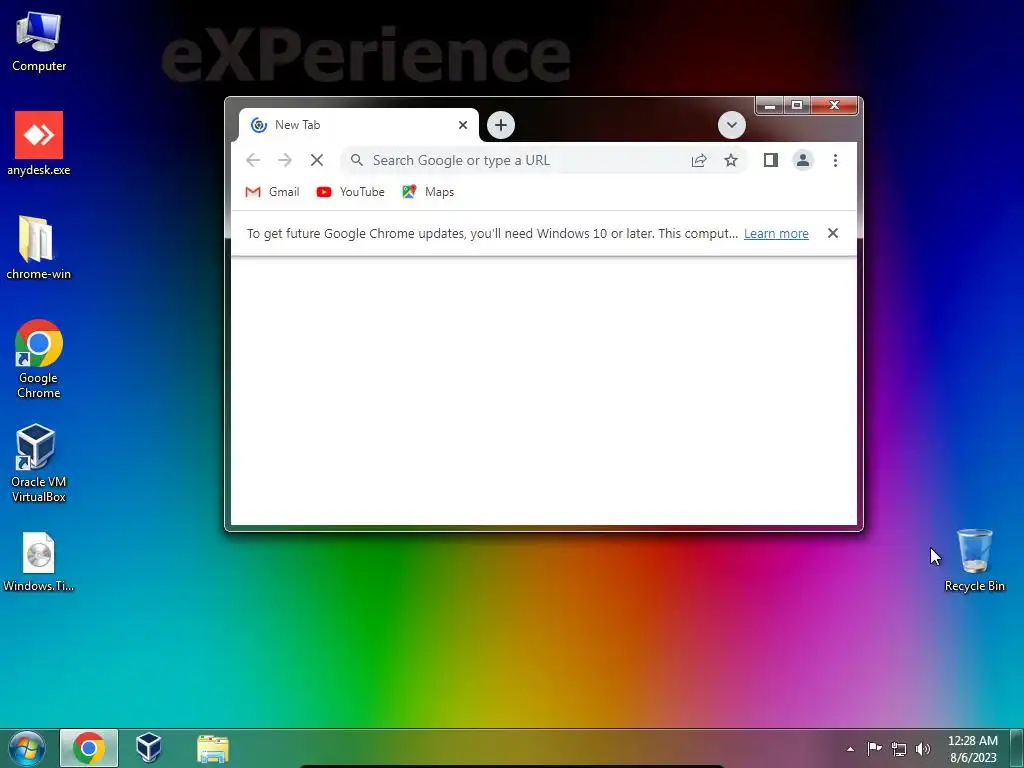
Task: Select the New Tab tab
Action: click(x=358, y=125)
